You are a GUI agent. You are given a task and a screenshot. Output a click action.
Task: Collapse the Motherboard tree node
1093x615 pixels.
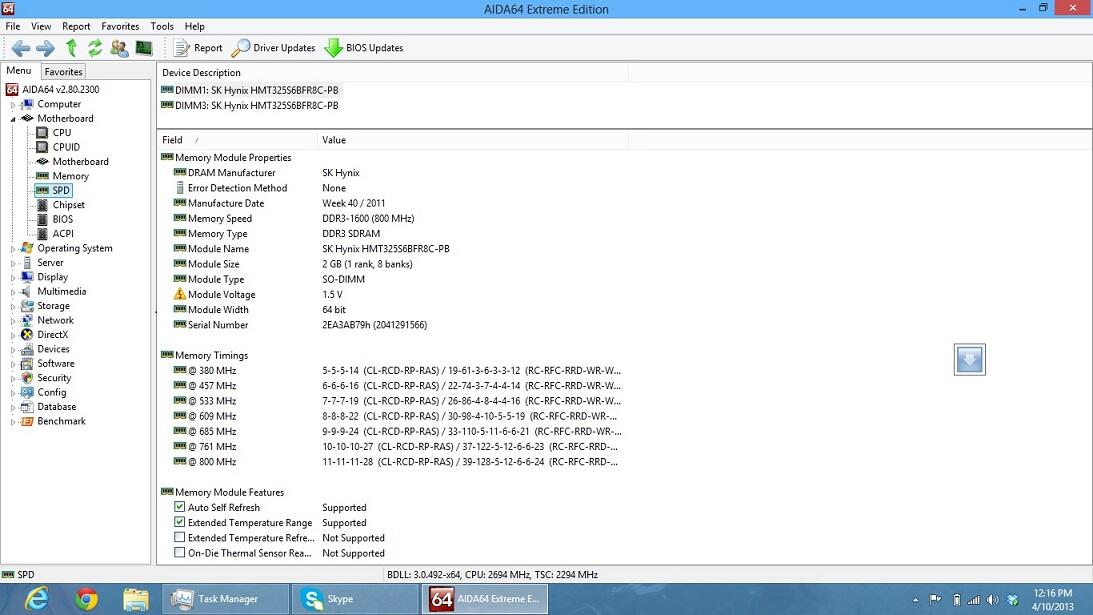pos(13,119)
